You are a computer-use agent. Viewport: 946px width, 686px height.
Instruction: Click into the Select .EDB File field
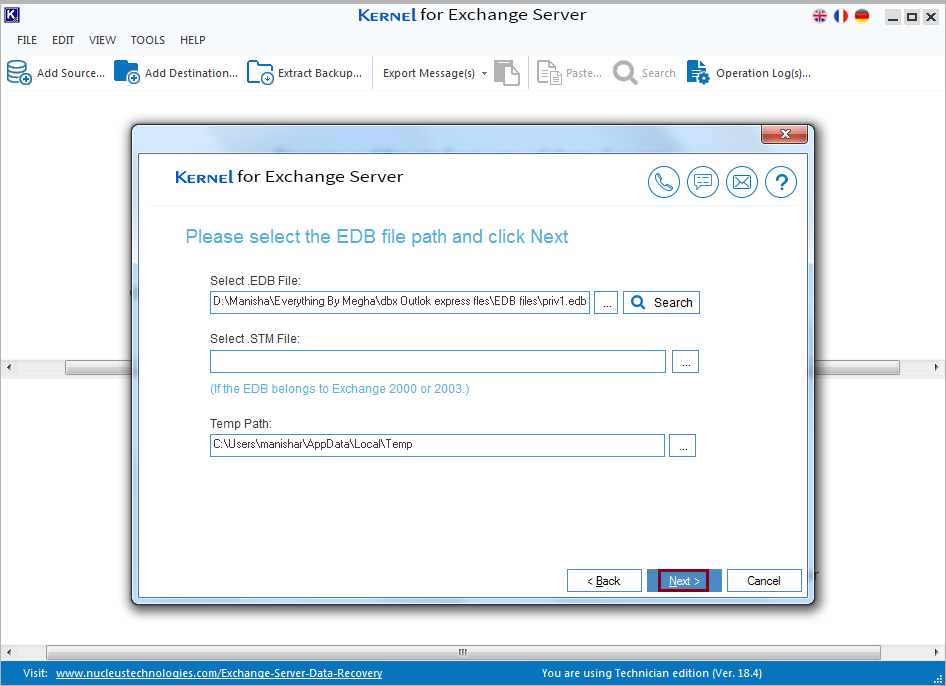(x=400, y=302)
